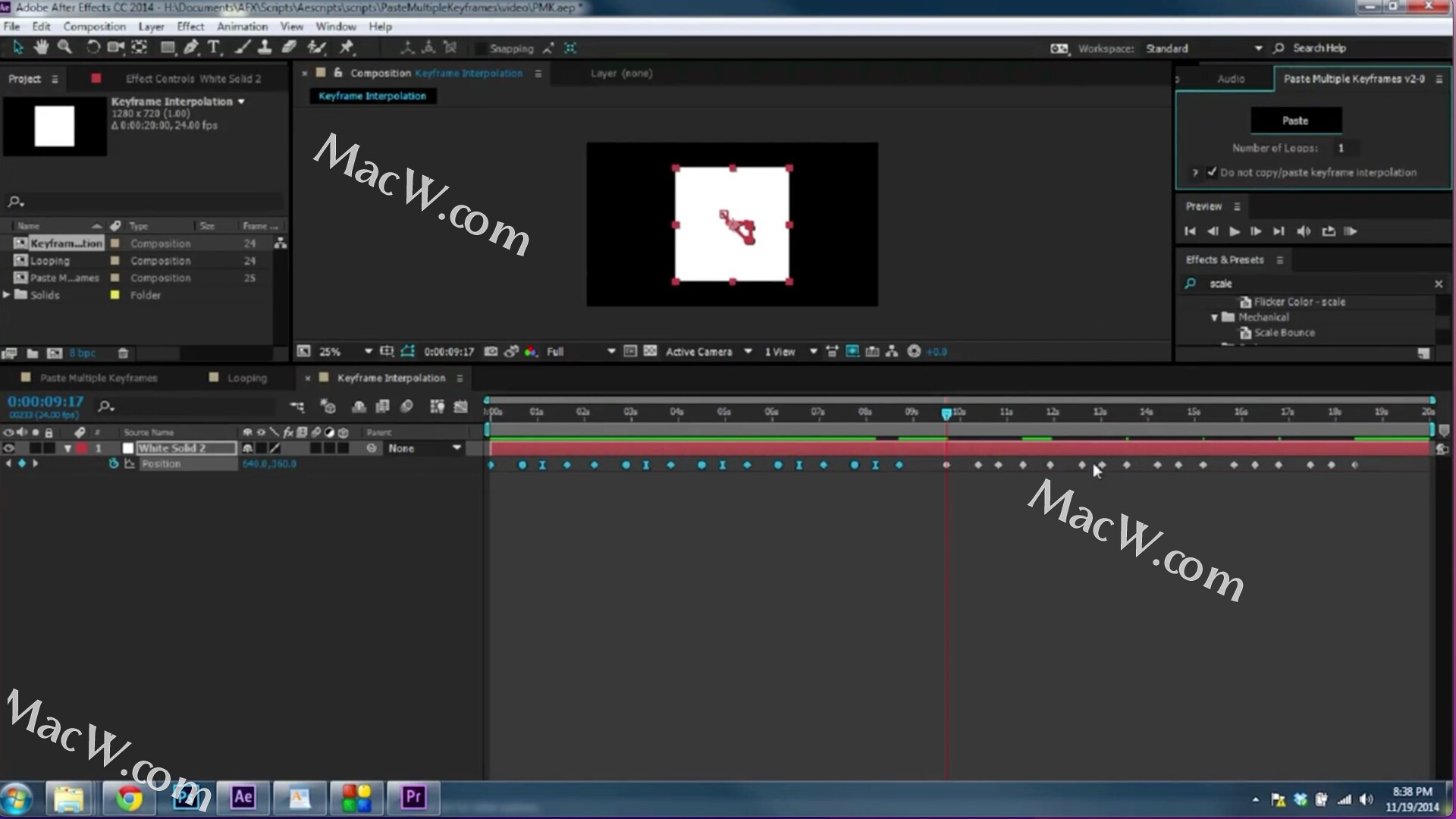
Task: Open Chrome from the taskbar
Action: click(129, 798)
